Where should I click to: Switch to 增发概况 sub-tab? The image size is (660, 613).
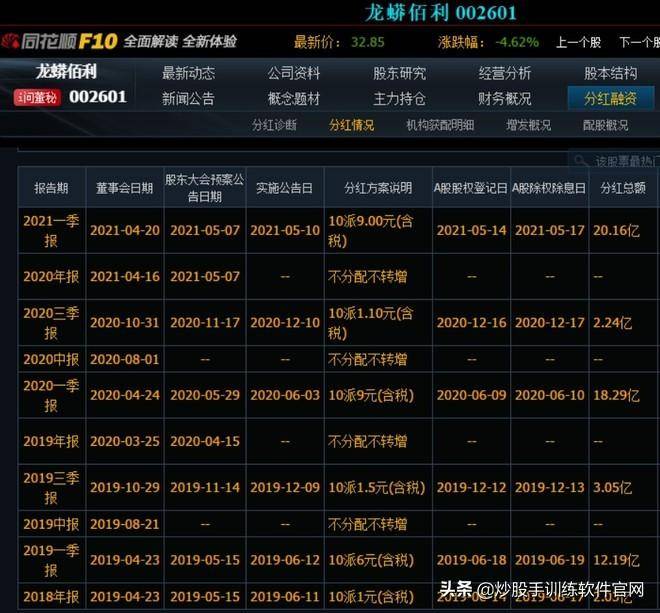[529, 125]
